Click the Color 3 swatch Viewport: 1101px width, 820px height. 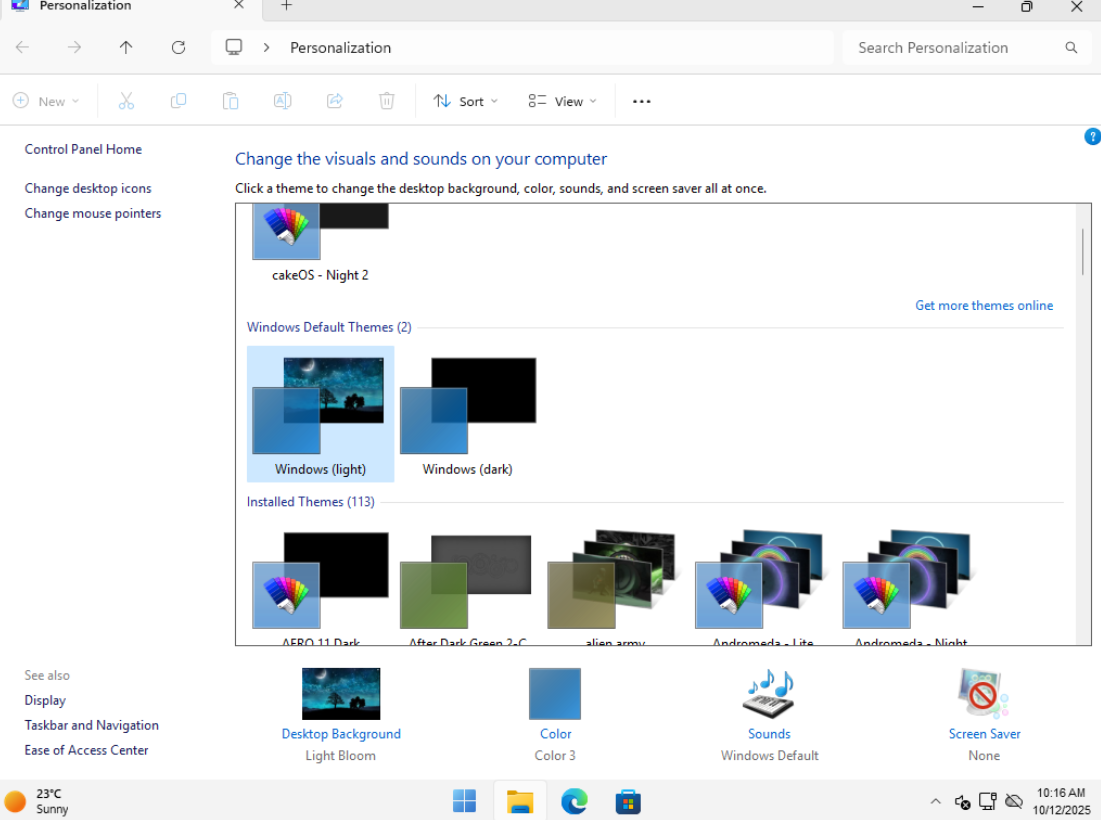(x=555, y=694)
